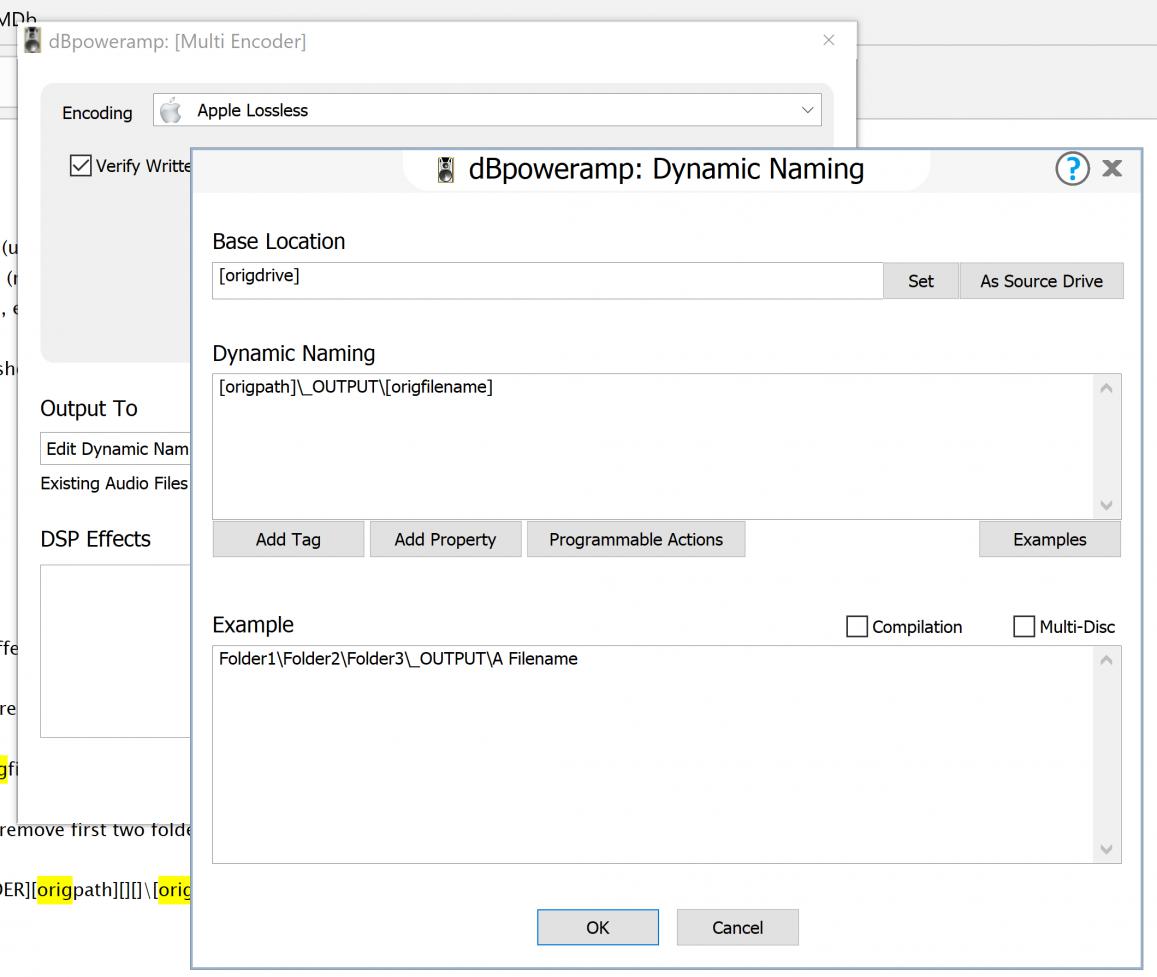
Task: Click the Multi Encoder window speaker icon
Action: coord(33,41)
